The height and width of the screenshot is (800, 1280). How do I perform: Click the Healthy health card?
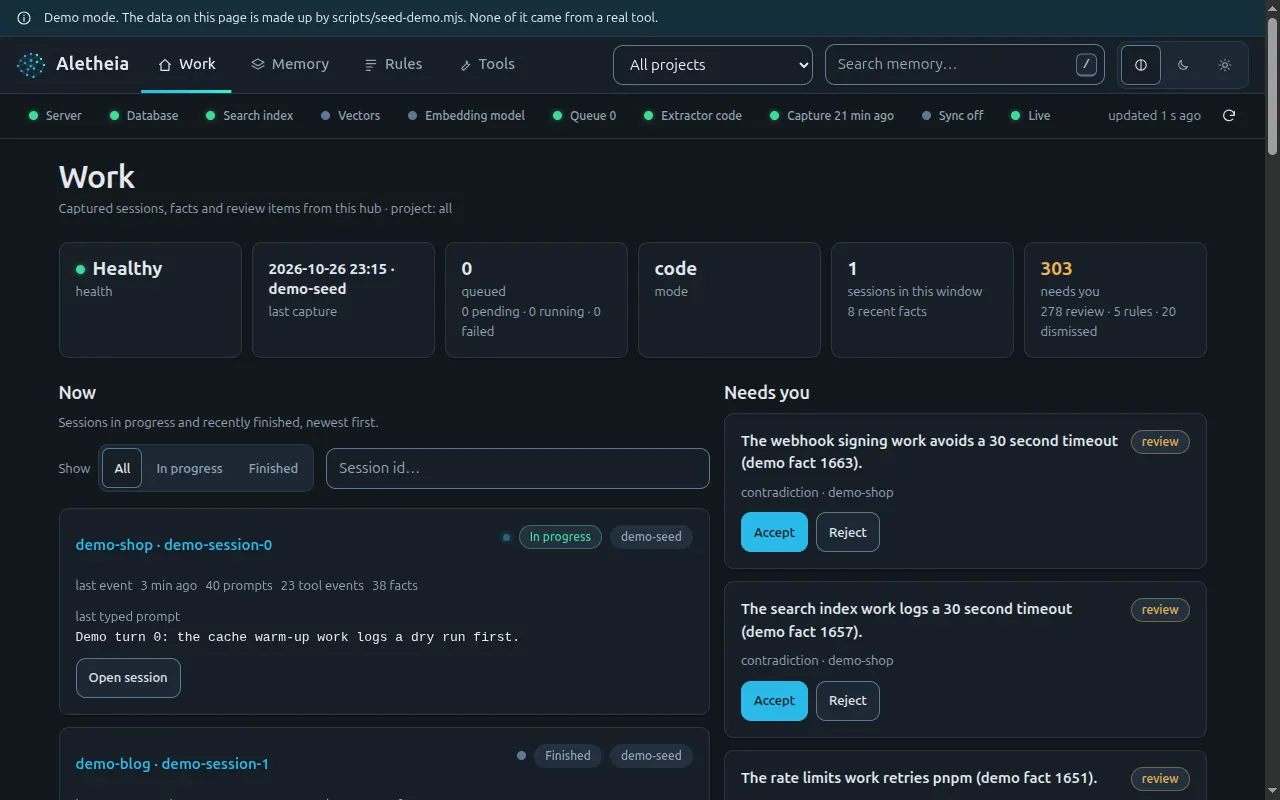coord(150,300)
